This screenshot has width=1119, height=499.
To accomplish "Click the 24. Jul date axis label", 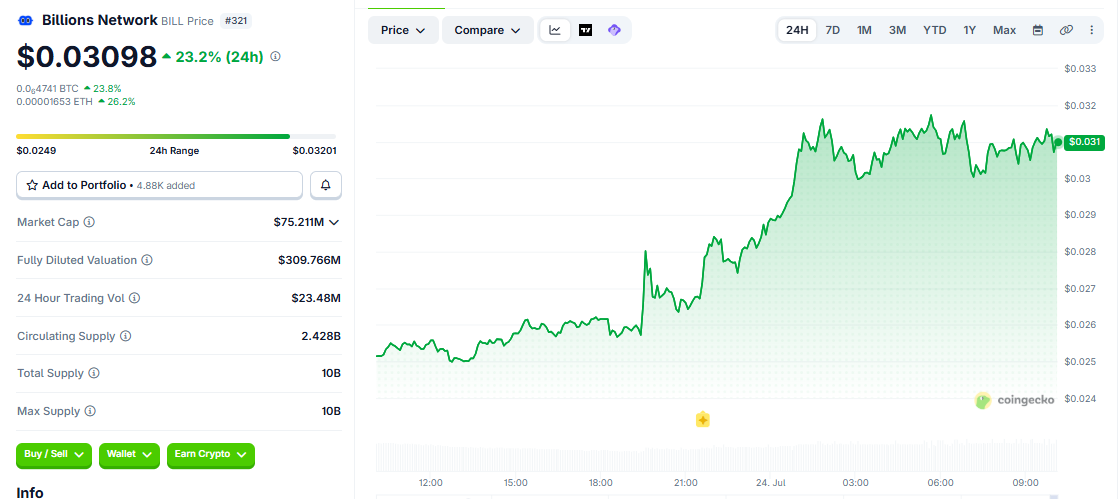I will tap(771, 482).
